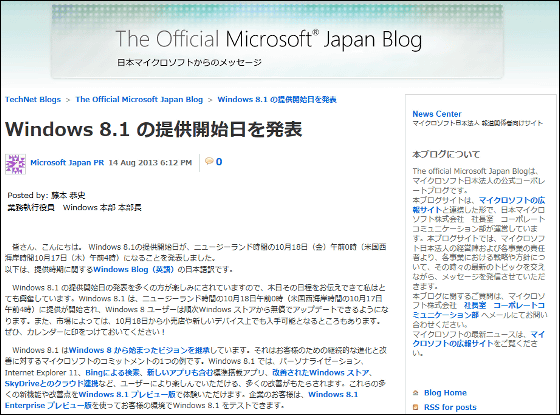Image resolution: width=560 pixels, height=415 pixels.
Task: Click the 本ブログについて sidebar heading
Action: 446,154
